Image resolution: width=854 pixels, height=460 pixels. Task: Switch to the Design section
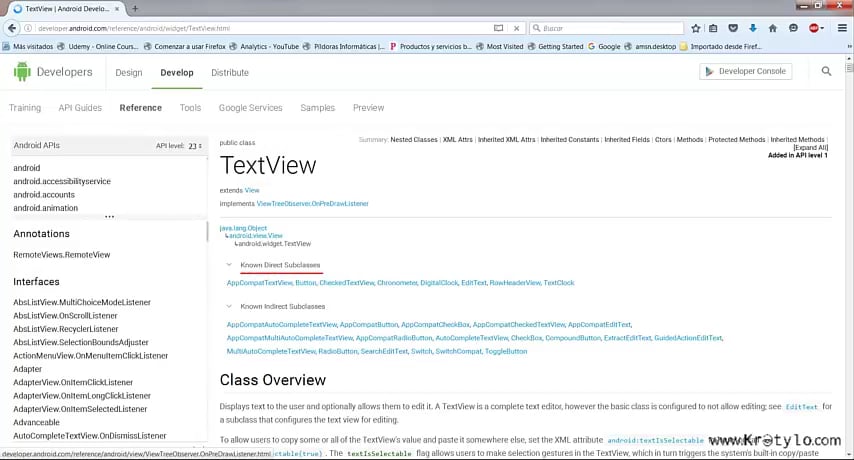129,72
